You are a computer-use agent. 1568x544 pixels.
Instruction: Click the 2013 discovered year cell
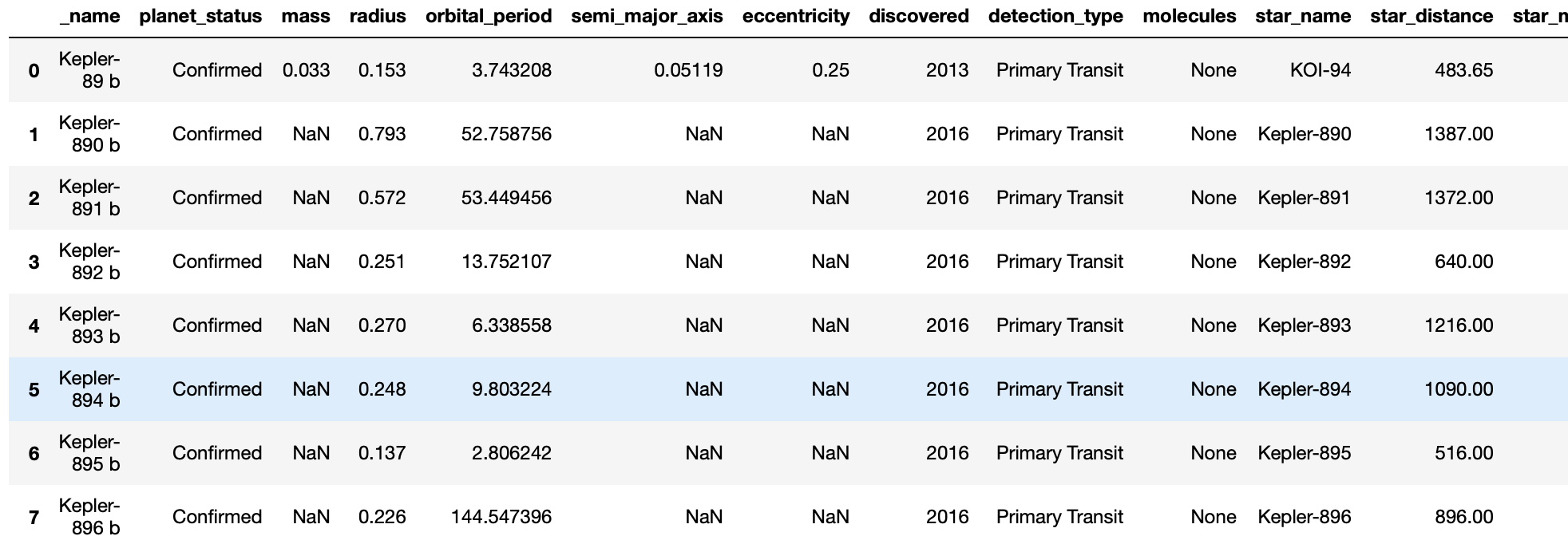click(x=947, y=70)
